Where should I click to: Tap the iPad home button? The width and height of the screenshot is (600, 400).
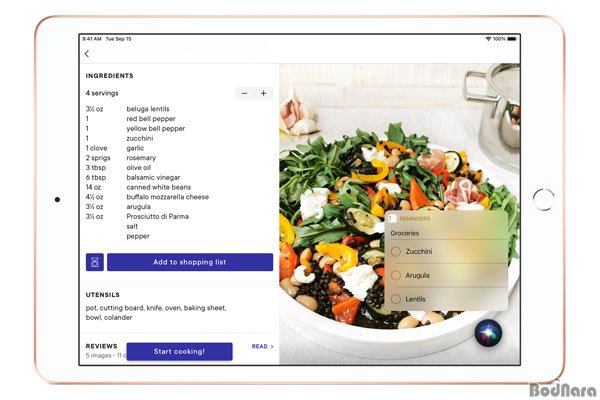point(543,199)
